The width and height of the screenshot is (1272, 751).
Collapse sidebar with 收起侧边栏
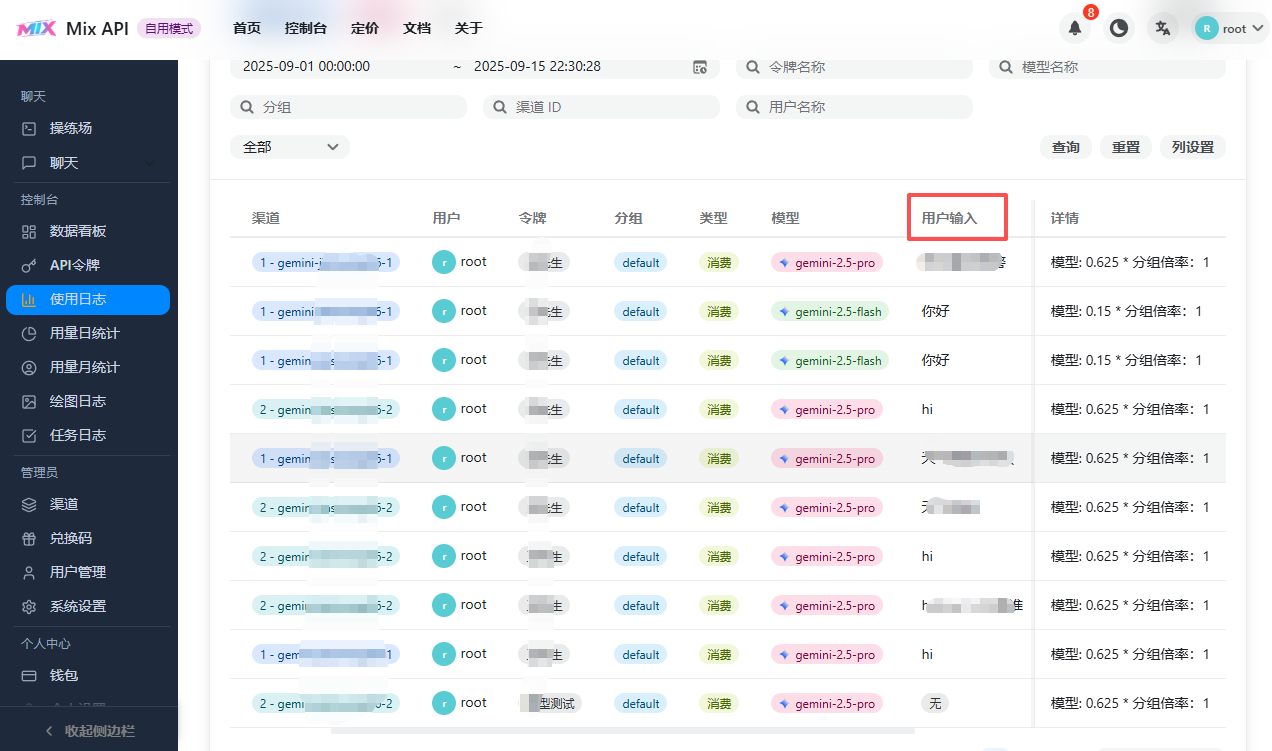tap(89, 731)
